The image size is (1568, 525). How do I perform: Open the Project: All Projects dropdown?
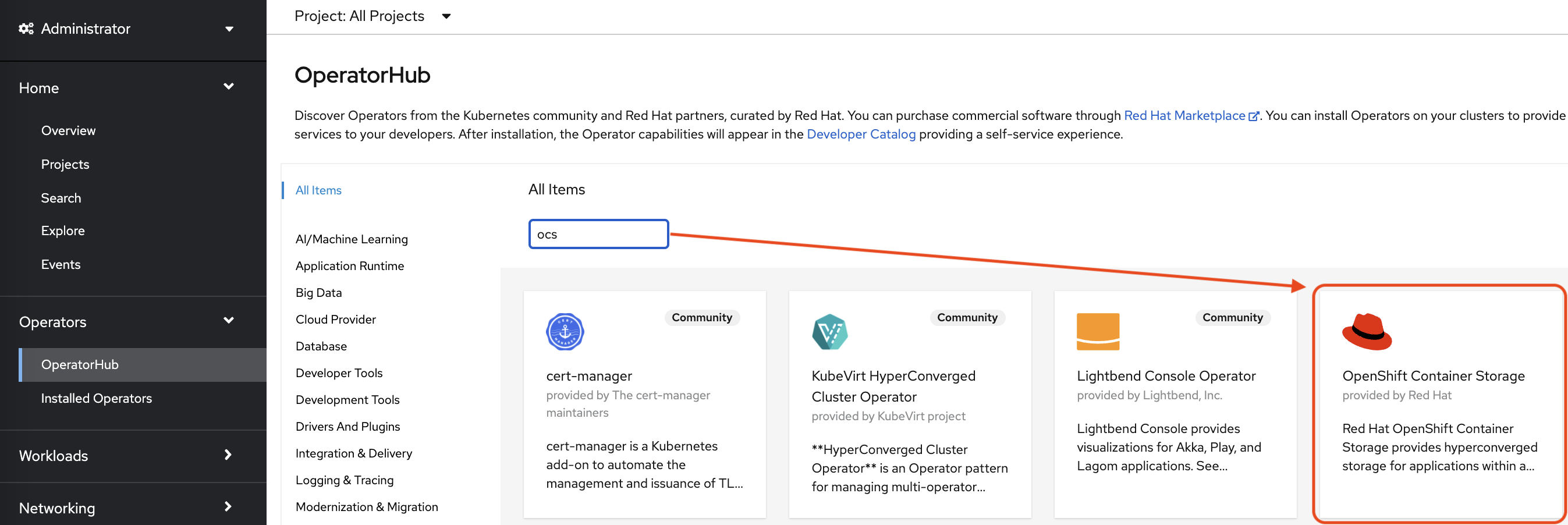(x=373, y=16)
